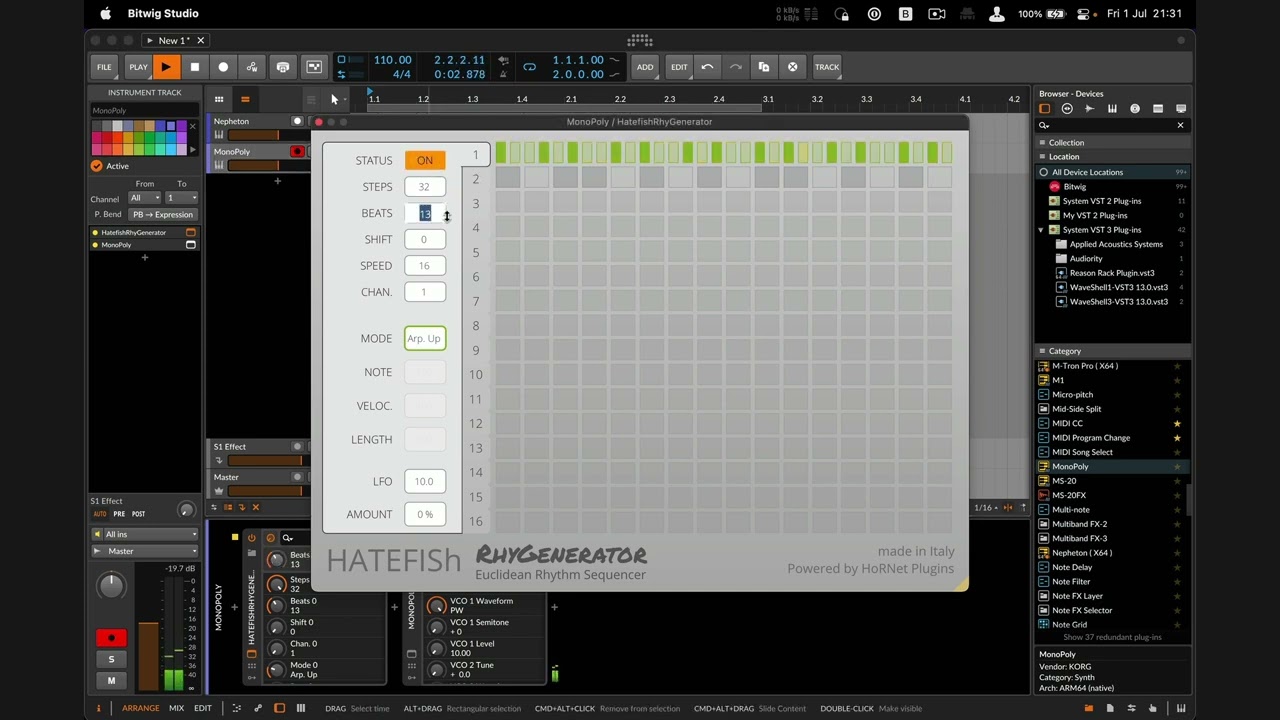Adjust the Steps remote control knob
This screenshot has height=720, width=1280.
click(x=276, y=584)
